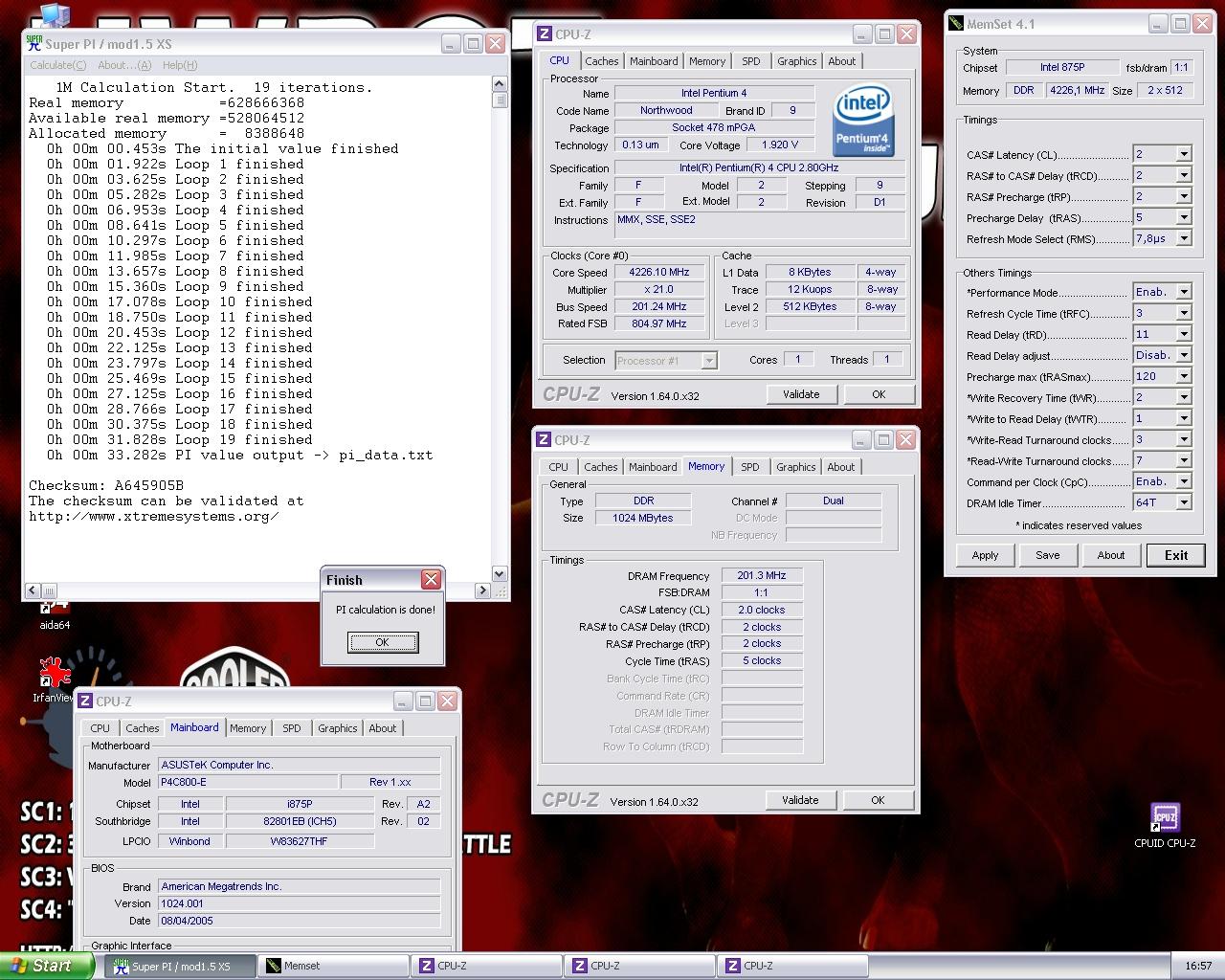Switch to Memset in the taskbar

pyautogui.click(x=333, y=966)
